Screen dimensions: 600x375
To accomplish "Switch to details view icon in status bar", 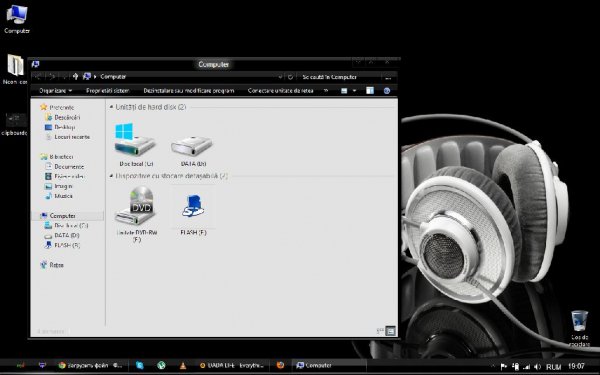I will [x=380, y=331].
